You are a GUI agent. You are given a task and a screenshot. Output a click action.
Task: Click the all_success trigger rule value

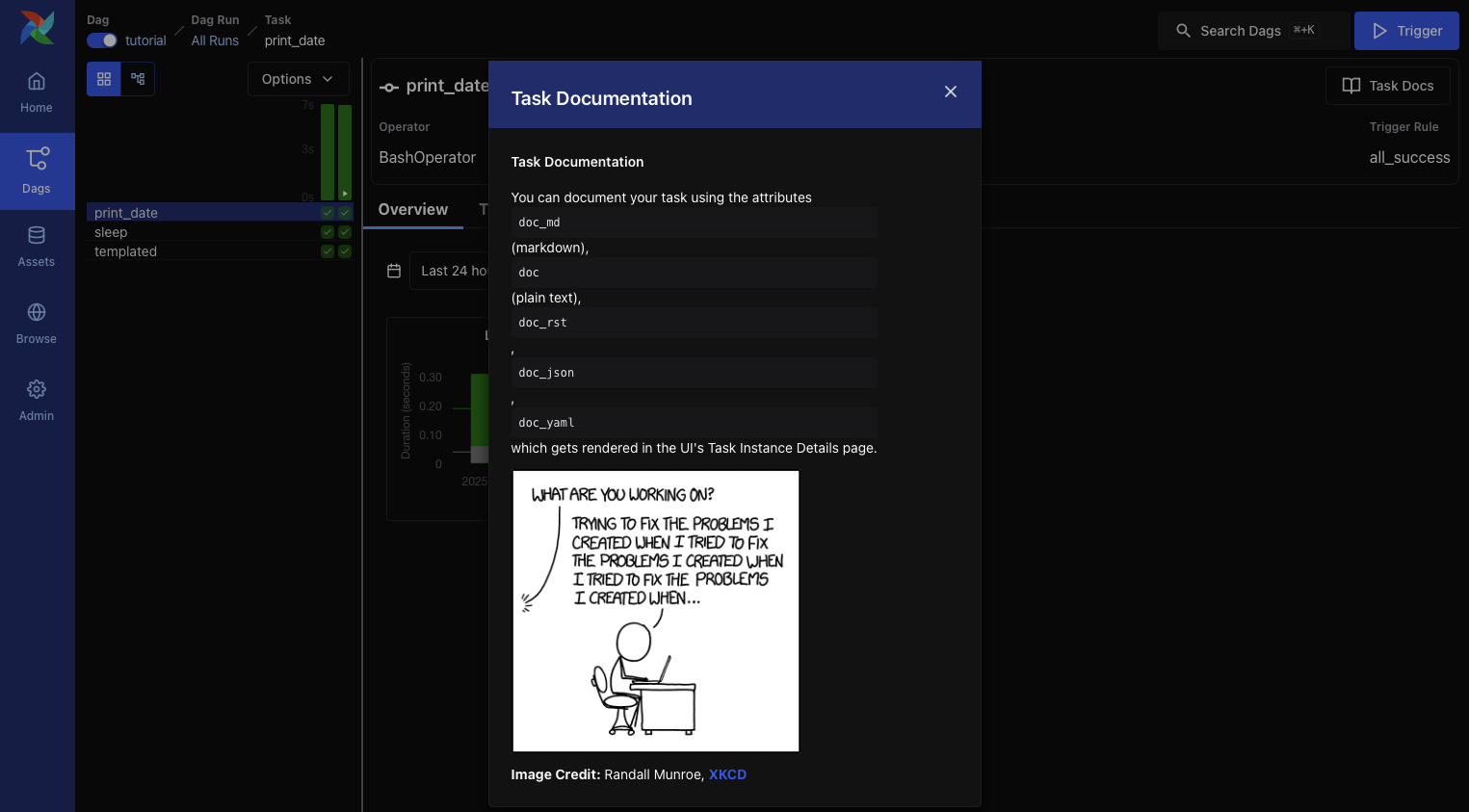tap(1409, 157)
